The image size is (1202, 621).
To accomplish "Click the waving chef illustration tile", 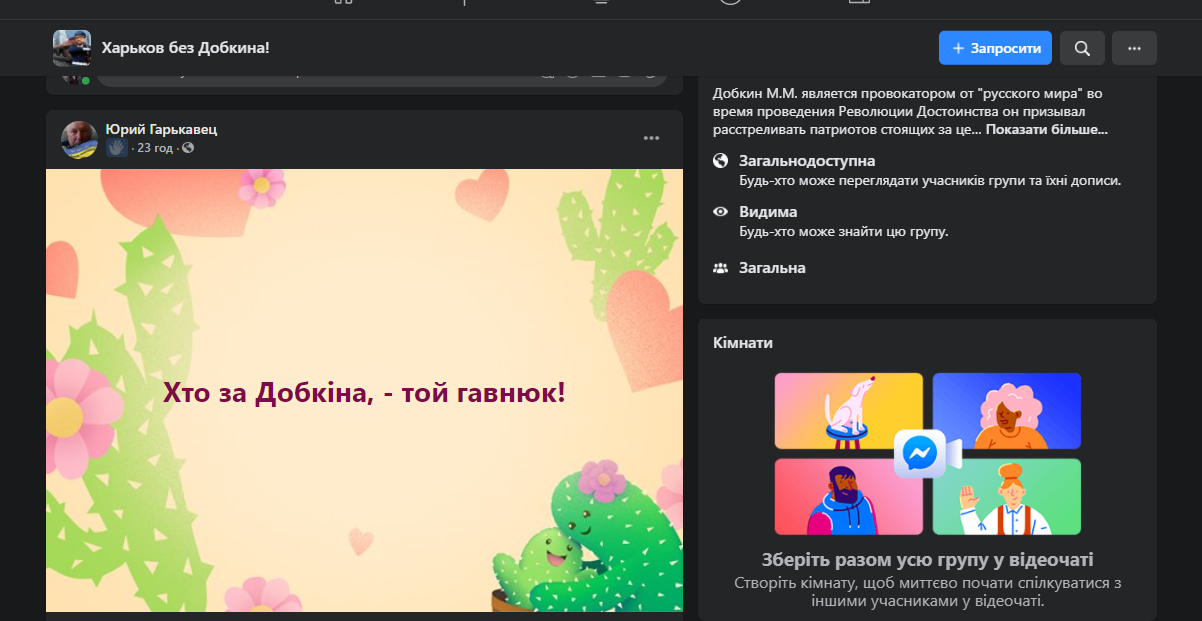I will click(x=1006, y=497).
